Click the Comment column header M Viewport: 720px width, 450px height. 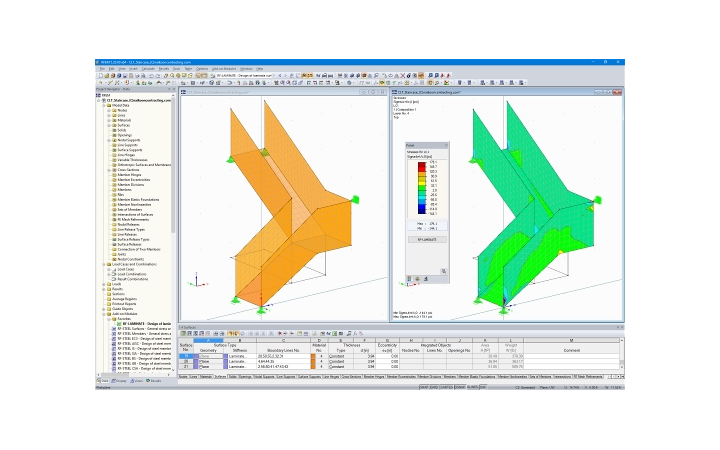(x=571, y=341)
